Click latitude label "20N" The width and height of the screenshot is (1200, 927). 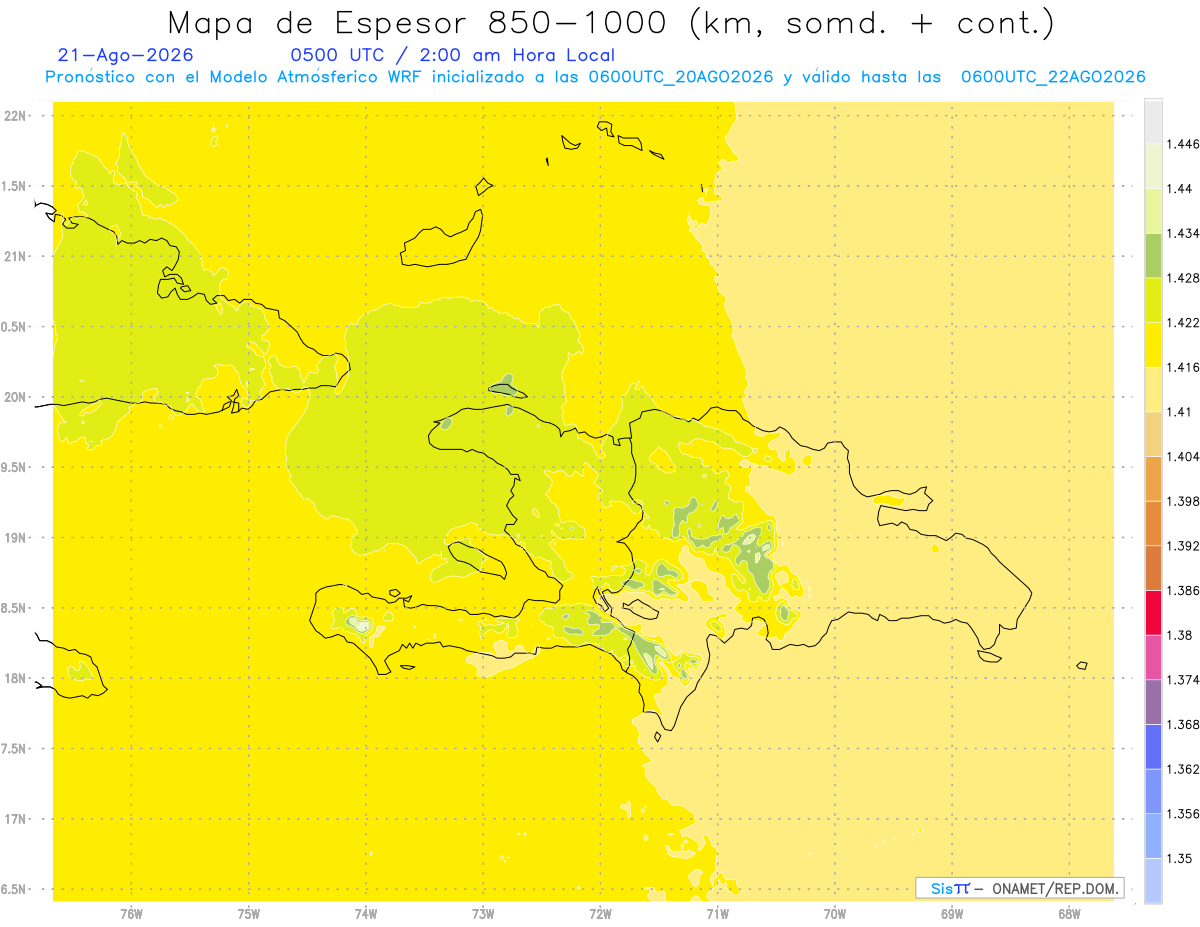pyautogui.click(x=15, y=398)
